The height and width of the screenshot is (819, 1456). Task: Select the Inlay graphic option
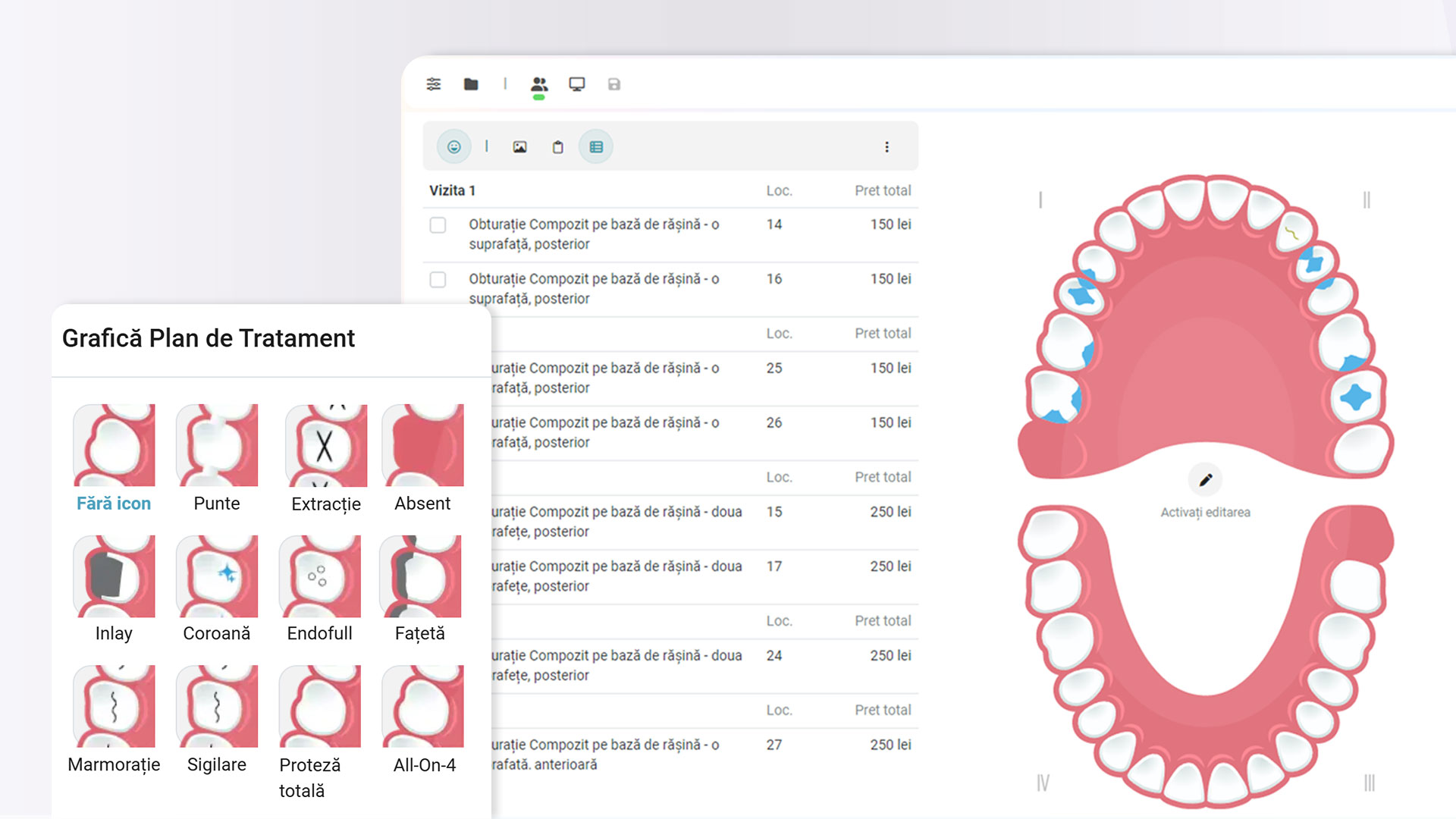[x=114, y=576]
